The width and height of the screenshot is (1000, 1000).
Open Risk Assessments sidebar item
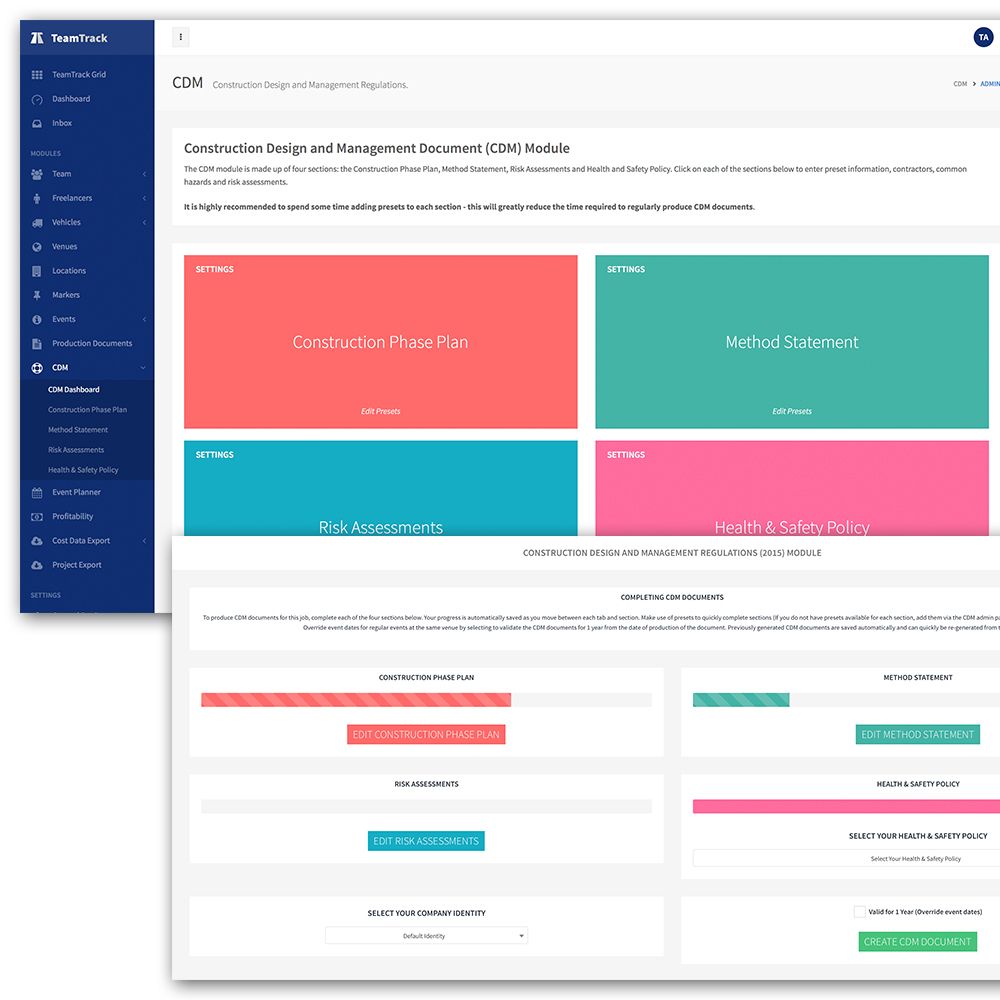click(76, 450)
